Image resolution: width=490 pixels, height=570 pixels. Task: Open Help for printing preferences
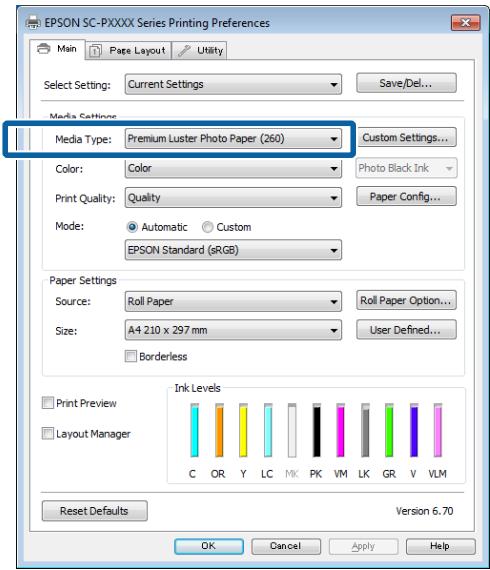click(x=440, y=546)
